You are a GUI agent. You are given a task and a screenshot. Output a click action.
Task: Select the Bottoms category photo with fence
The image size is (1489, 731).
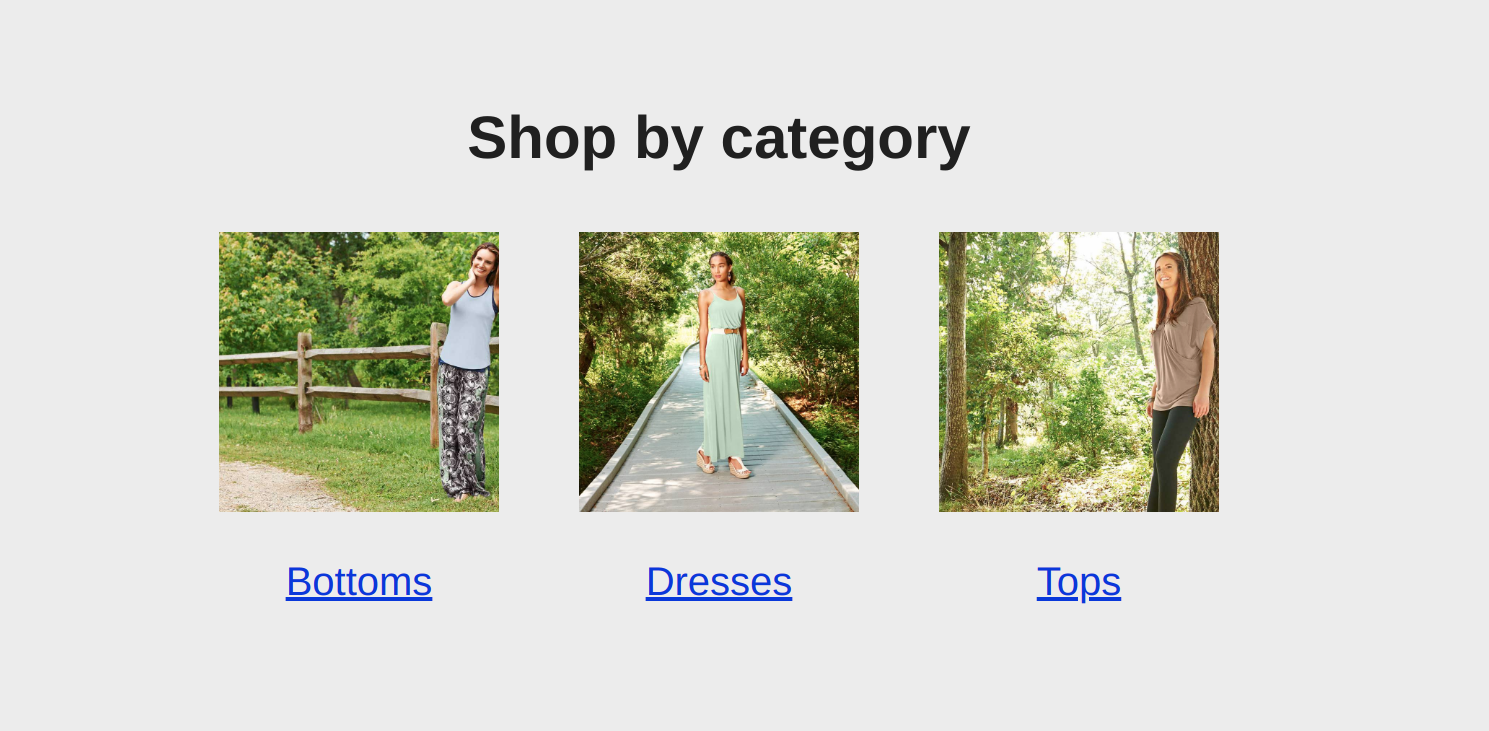pyautogui.click(x=359, y=372)
